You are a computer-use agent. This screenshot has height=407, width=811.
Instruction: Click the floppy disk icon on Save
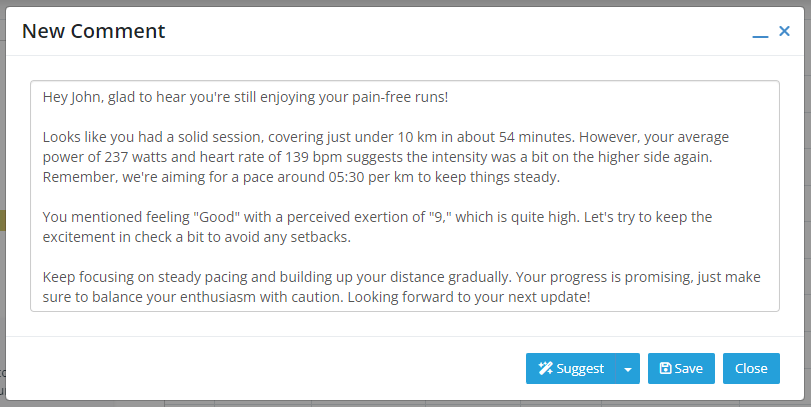pos(666,368)
